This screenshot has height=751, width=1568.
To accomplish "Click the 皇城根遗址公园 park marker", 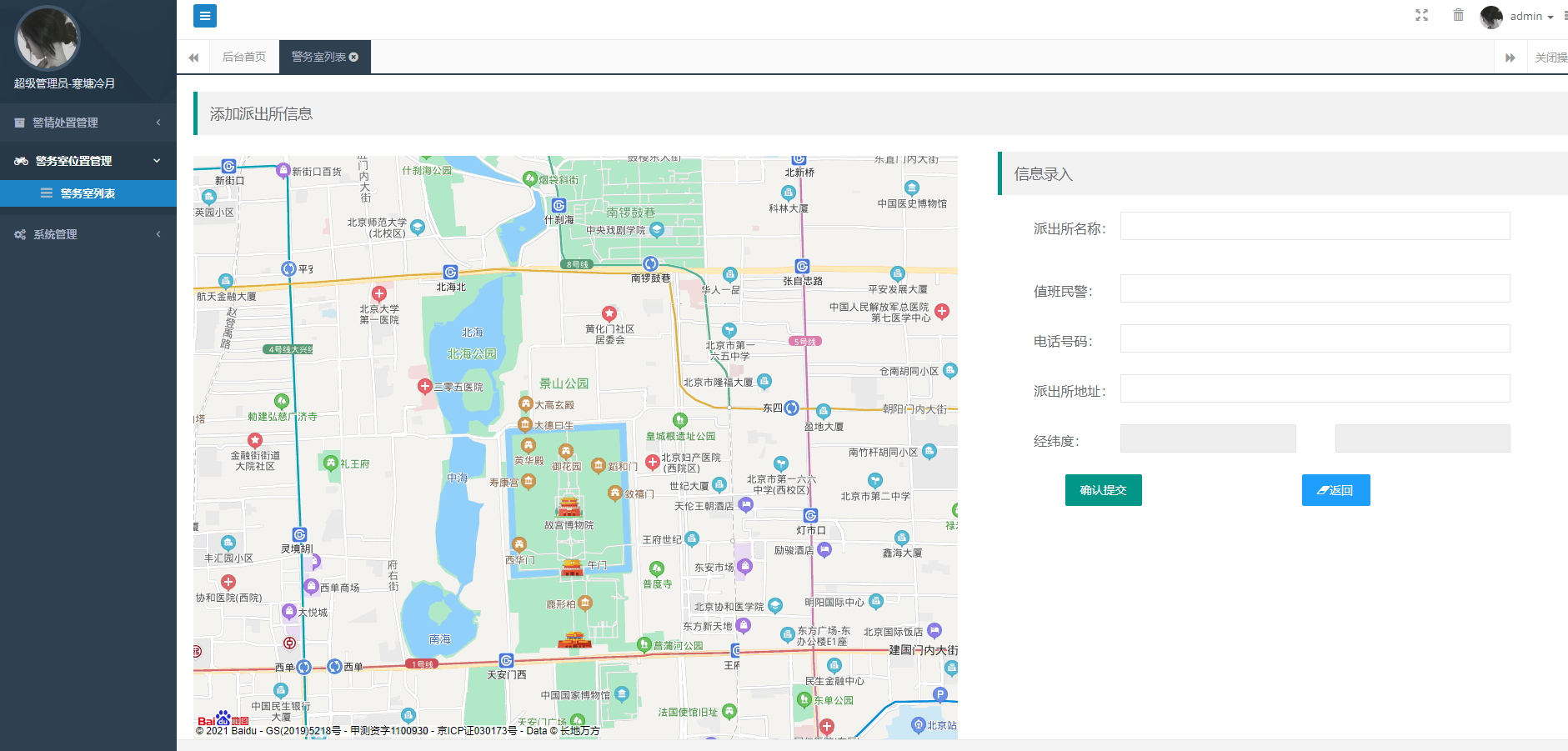I will [x=680, y=420].
